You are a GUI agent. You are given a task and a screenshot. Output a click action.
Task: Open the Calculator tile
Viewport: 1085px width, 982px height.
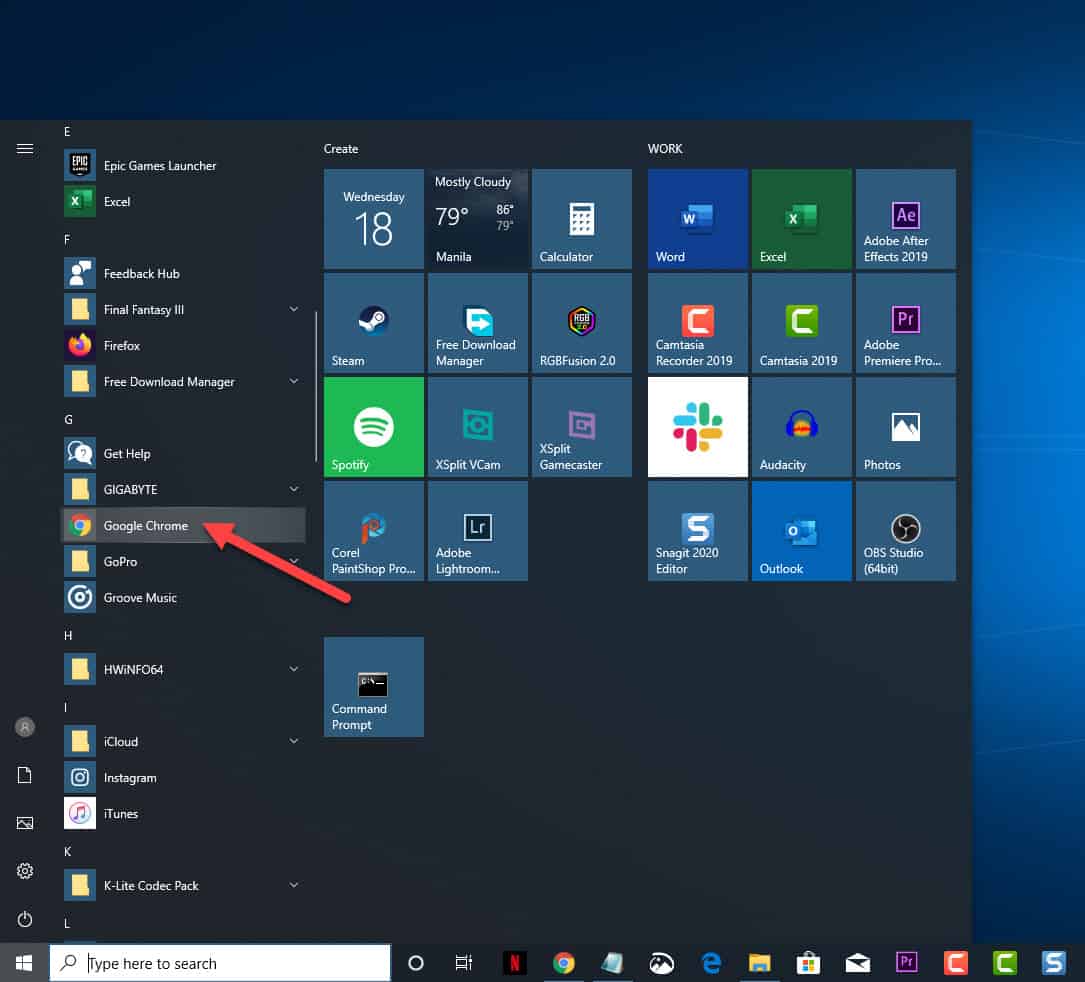tap(582, 219)
